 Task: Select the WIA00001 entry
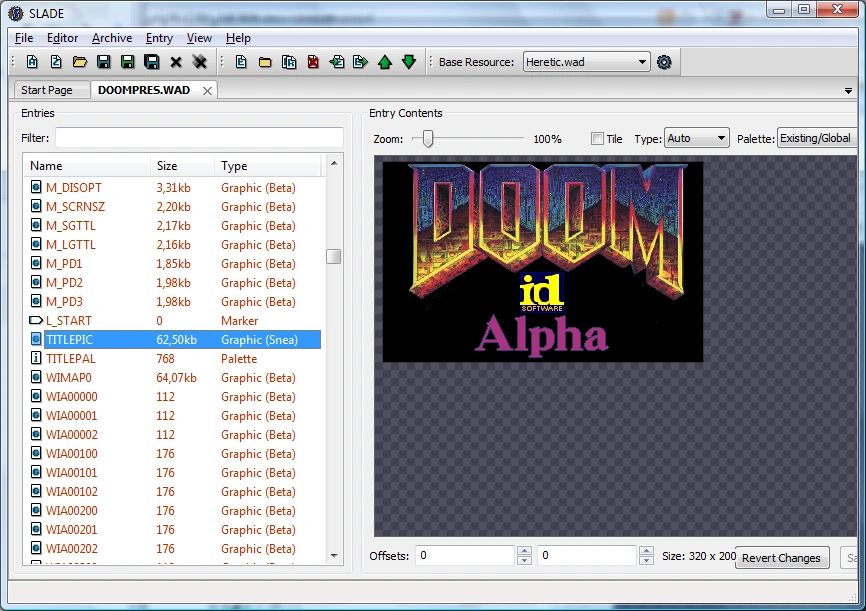pyautogui.click(x=172, y=415)
